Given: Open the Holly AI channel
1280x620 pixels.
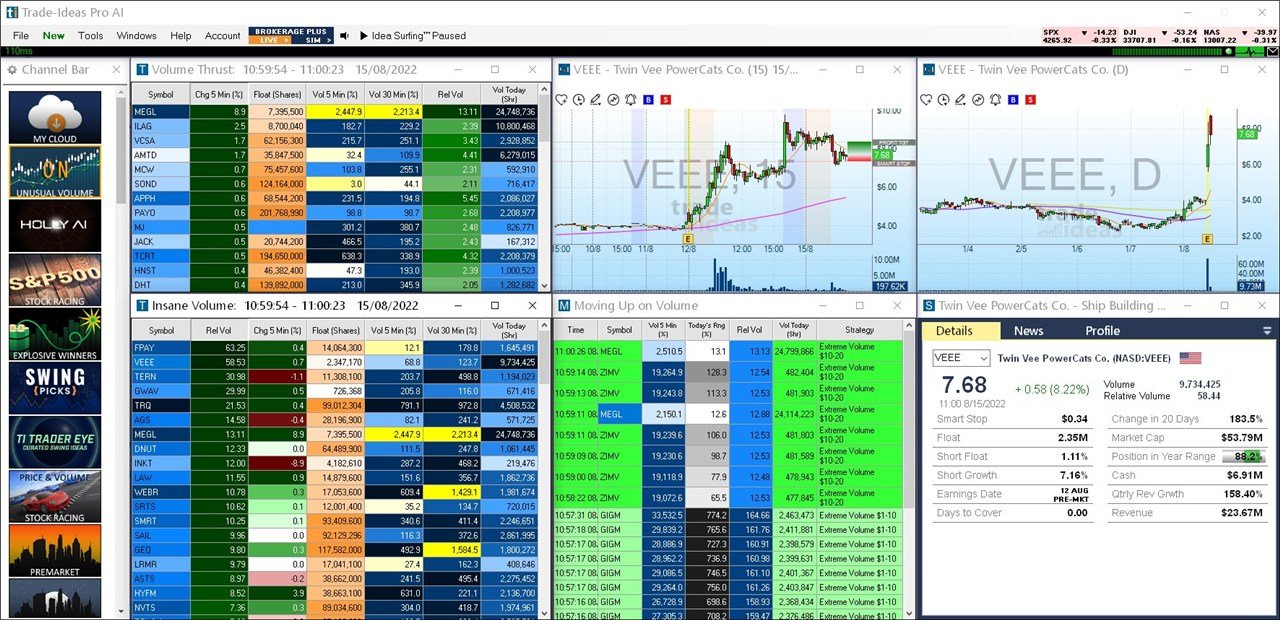Looking at the screenshot, I should pos(55,226).
